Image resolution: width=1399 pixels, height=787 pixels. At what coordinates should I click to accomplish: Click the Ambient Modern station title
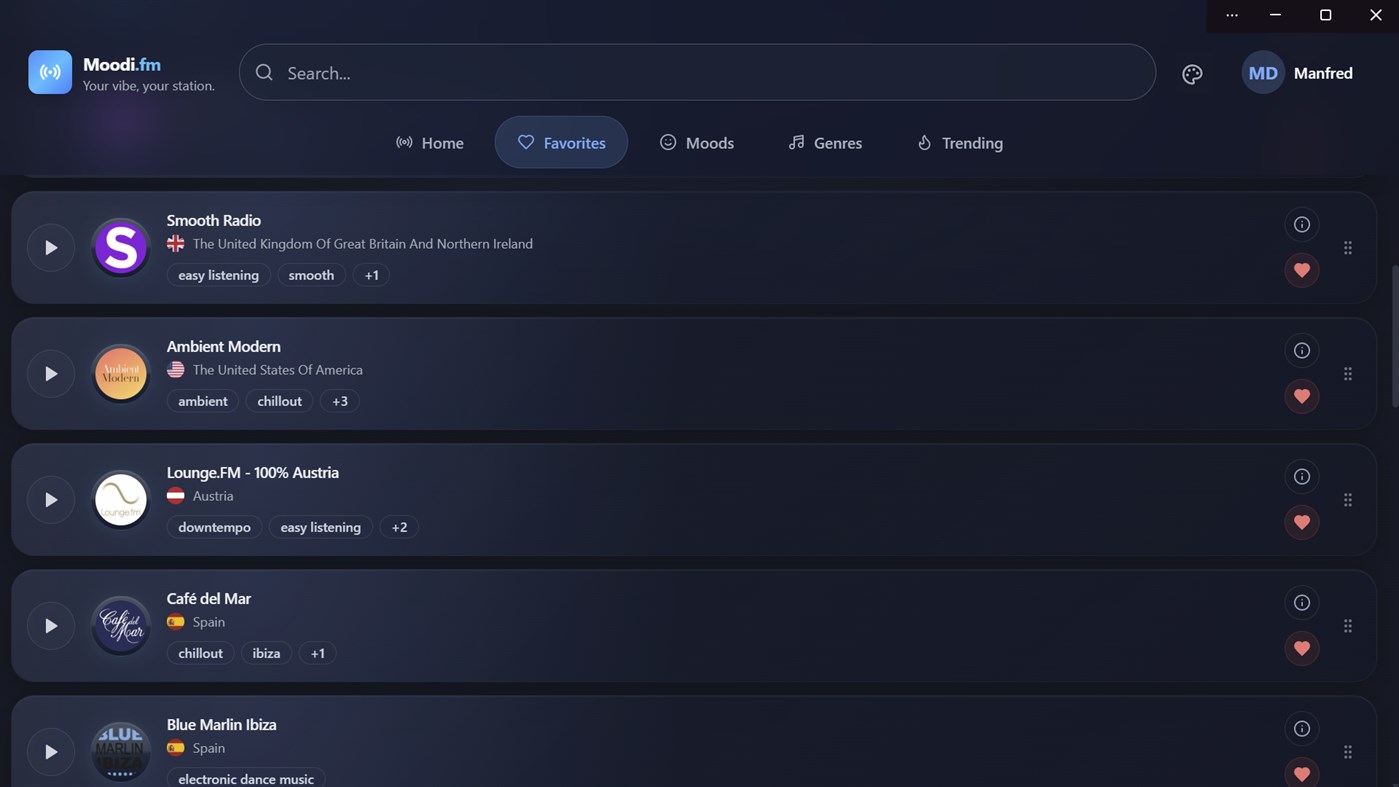click(x=224, y=346)
